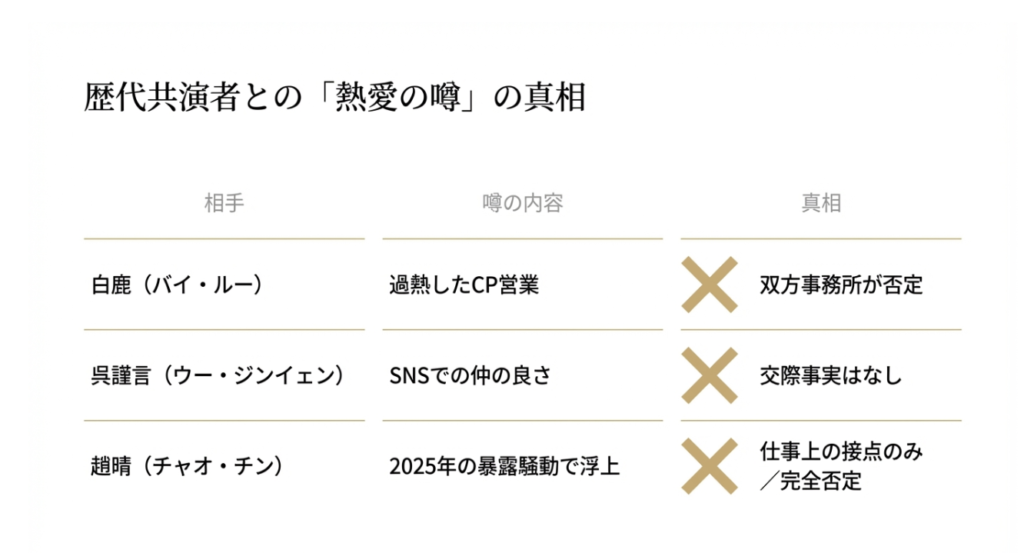Select the 真相 column header

[821, 203]
